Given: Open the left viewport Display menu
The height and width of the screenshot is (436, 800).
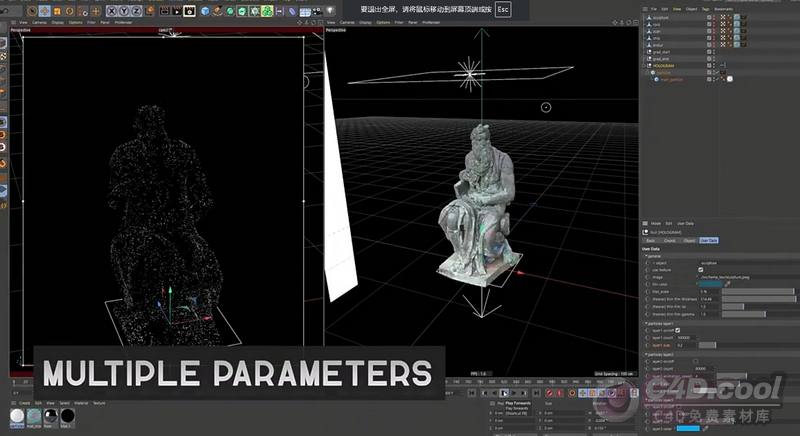Looking at the screenshot, I should tap(58, 22).
